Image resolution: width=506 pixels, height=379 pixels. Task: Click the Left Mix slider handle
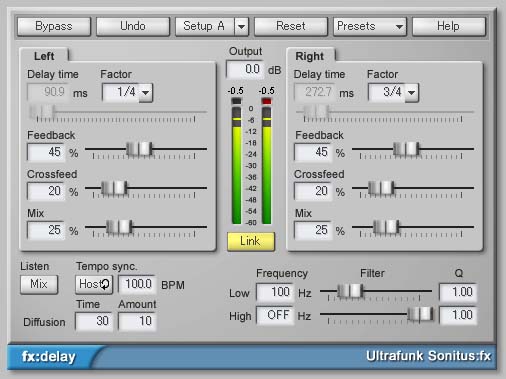[119, 227]
